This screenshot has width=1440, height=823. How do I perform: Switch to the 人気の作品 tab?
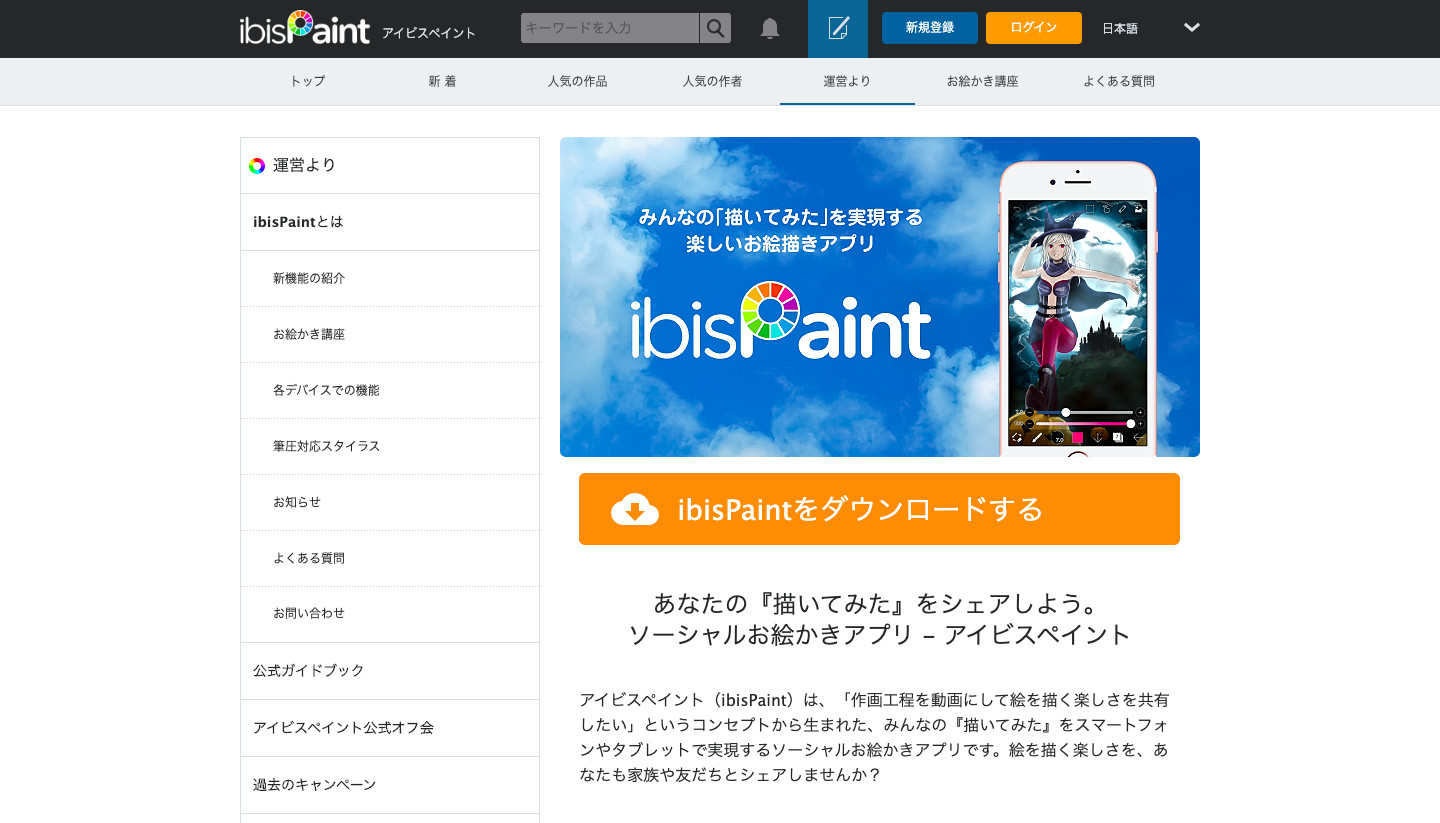tap(577, 82)
